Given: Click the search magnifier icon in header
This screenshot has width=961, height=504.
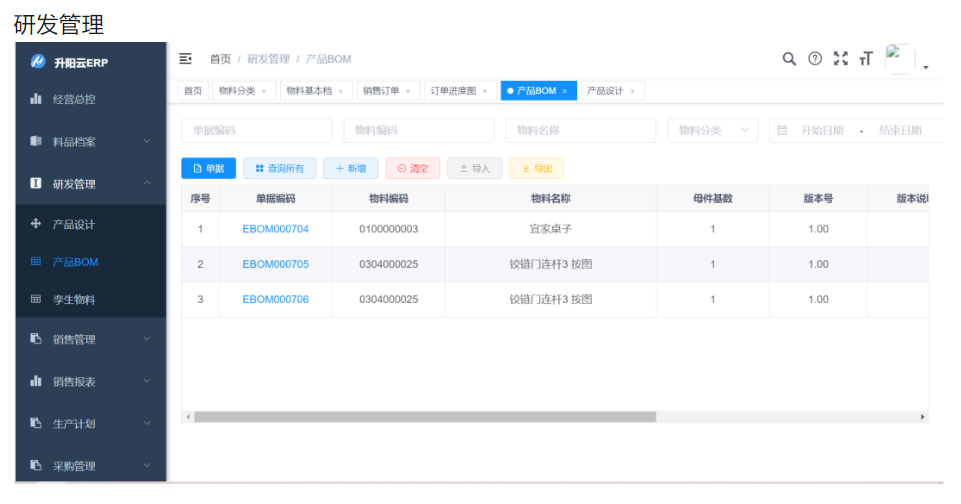Looking at the screenshot, I should [x=789, y=59].
